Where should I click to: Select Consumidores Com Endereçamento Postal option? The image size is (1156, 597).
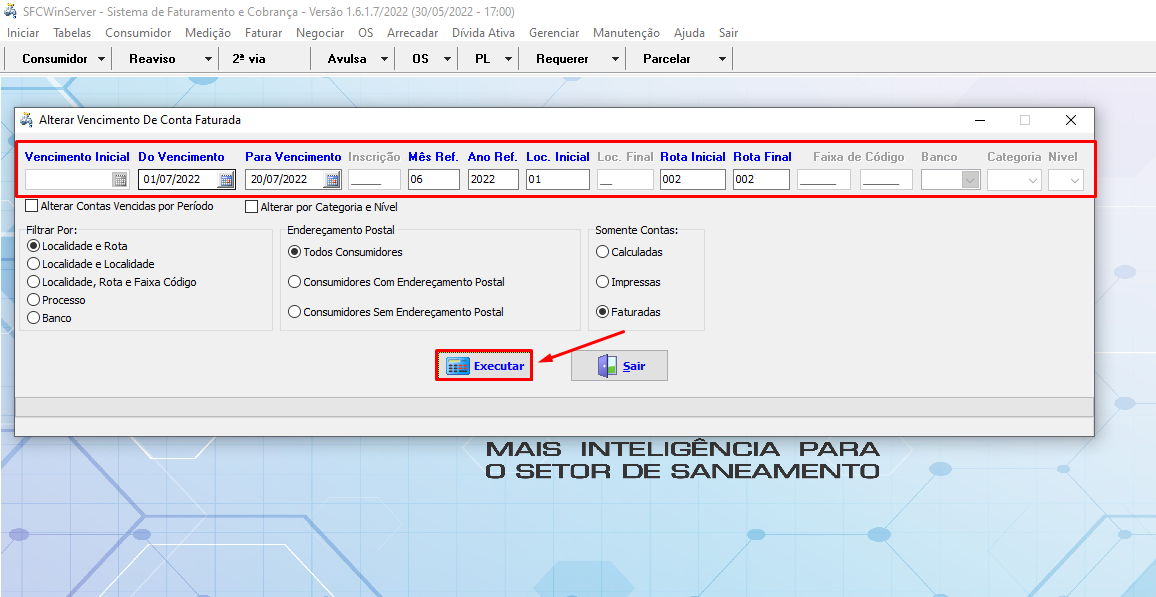pos(294,282)
